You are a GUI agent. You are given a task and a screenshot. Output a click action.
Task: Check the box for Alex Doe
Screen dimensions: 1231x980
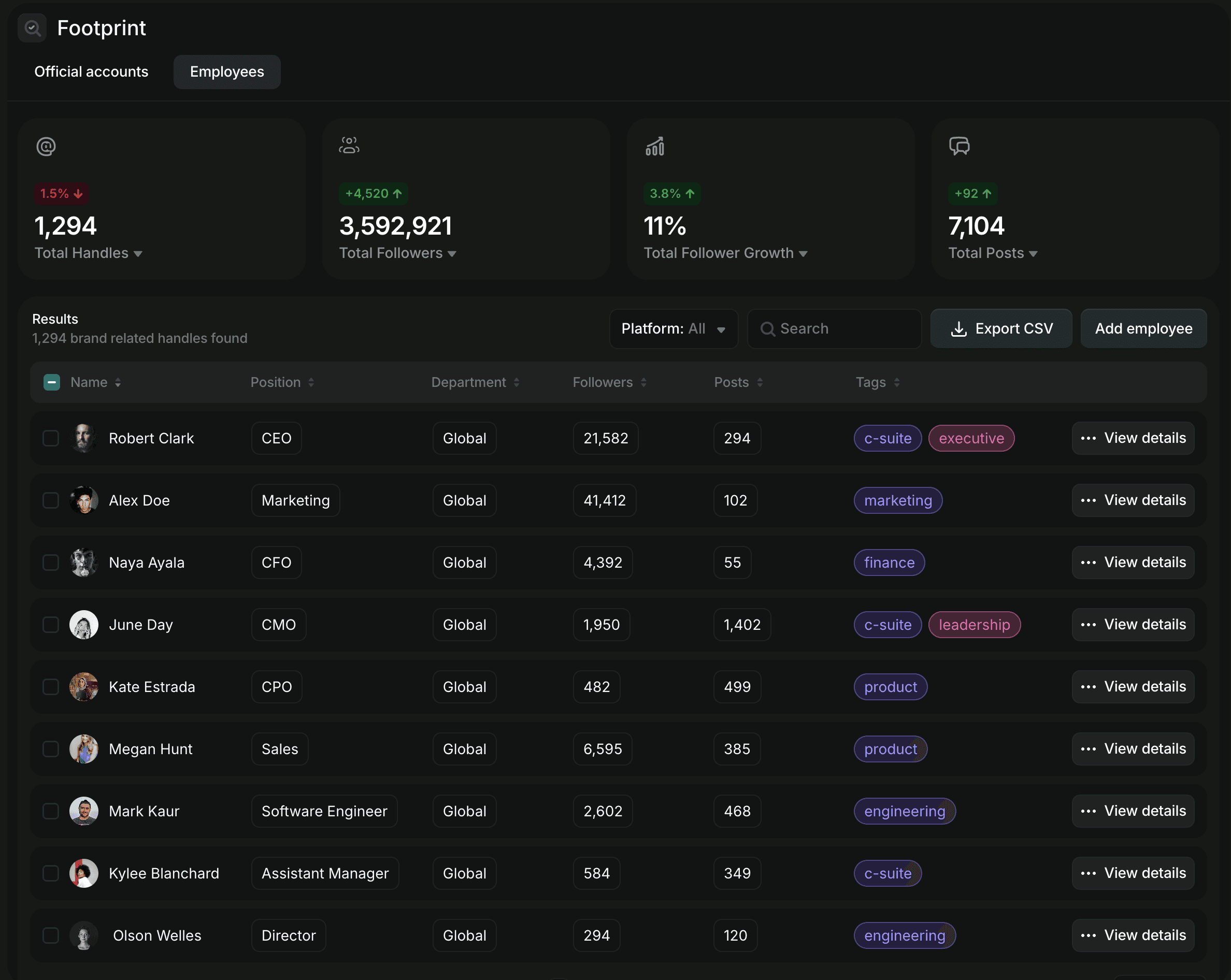(x=51, y=500)
